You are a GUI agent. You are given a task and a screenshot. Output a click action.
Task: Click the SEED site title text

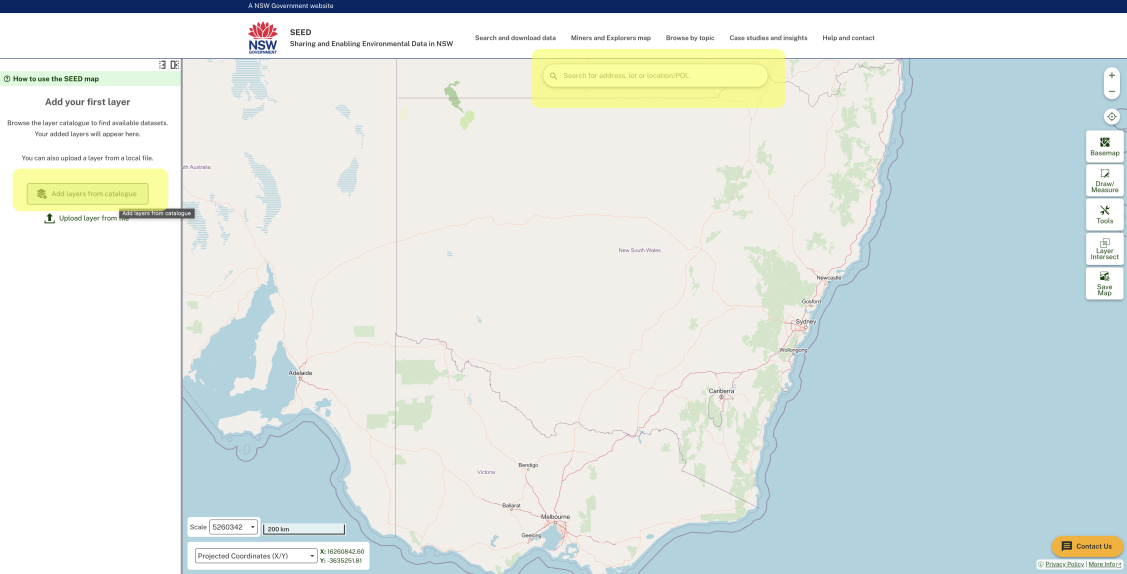coord(300,32)
